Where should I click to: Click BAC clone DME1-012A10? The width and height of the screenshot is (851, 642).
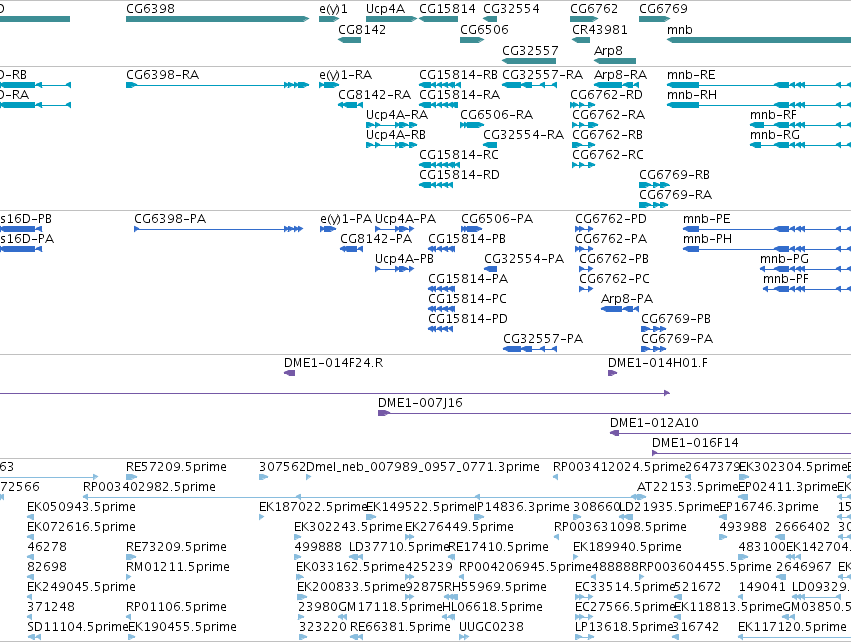(x=731, y=433)
